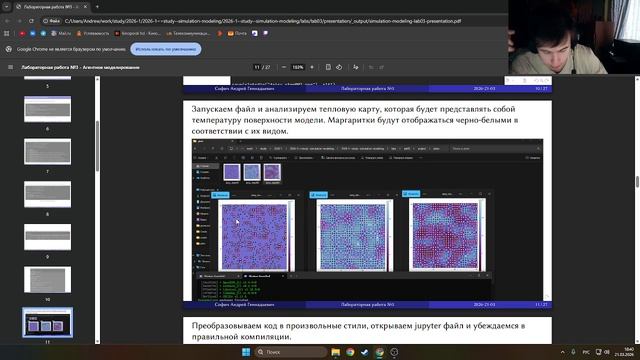This screenshot has width=640, height=360.
Task: Open the Windows Start menu
Action: 246,352
